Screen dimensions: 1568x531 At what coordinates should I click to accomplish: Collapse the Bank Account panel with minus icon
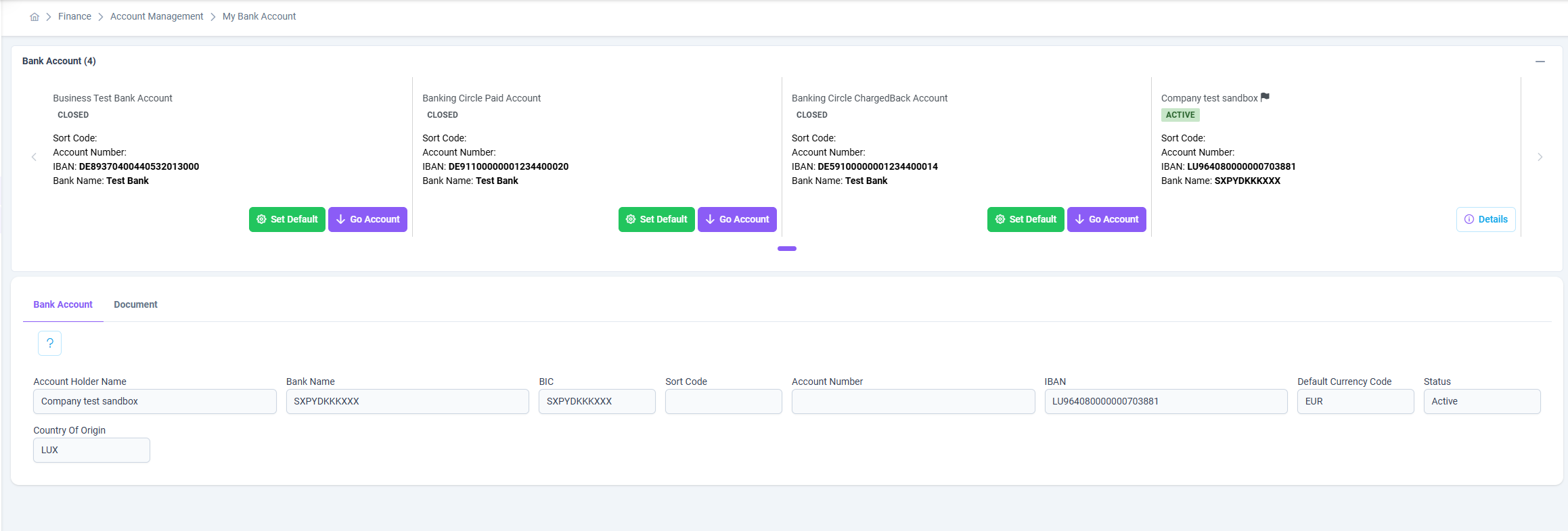pos(1540,62)
